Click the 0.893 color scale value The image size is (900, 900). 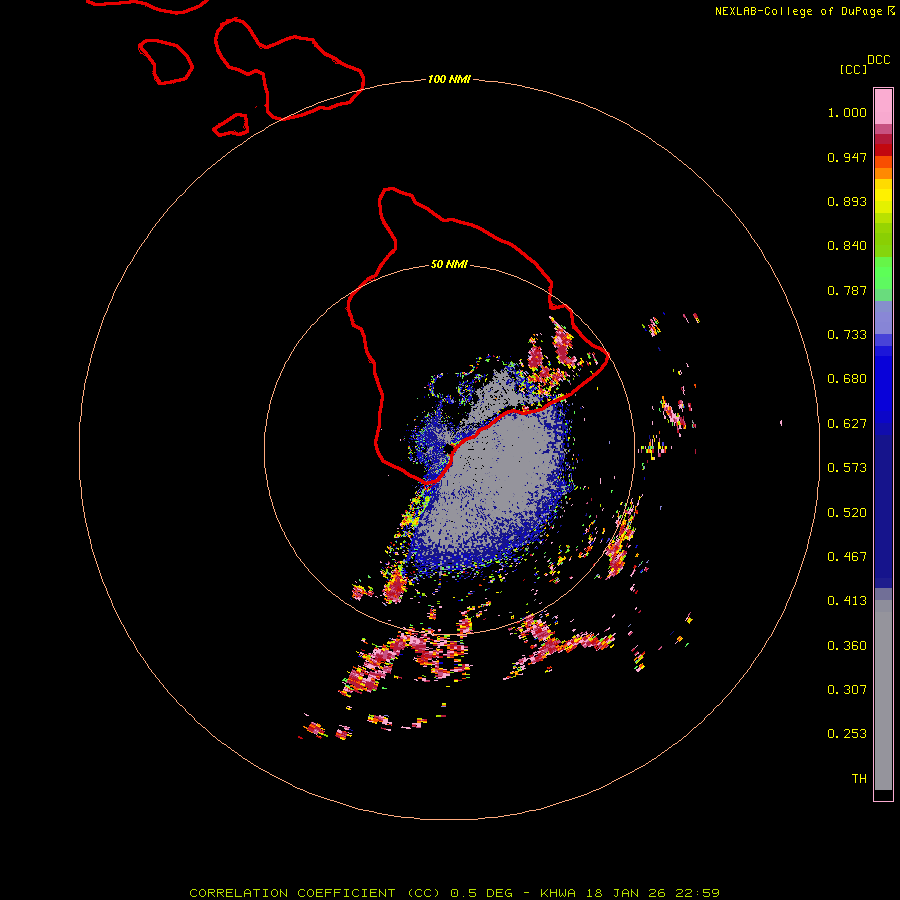click(x=847, y=201)
